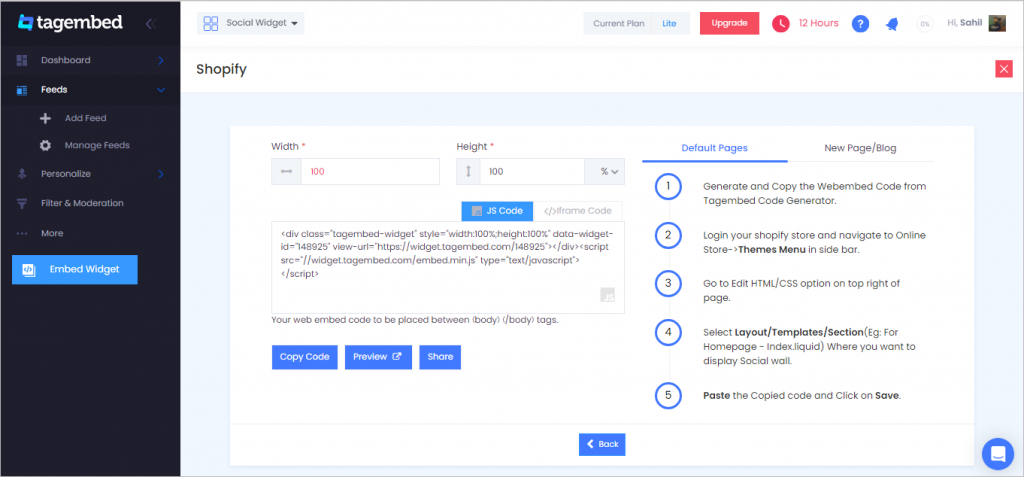Screen dimensions: 1024x477
Task: Click the Back button
Action: click(602, 444)
